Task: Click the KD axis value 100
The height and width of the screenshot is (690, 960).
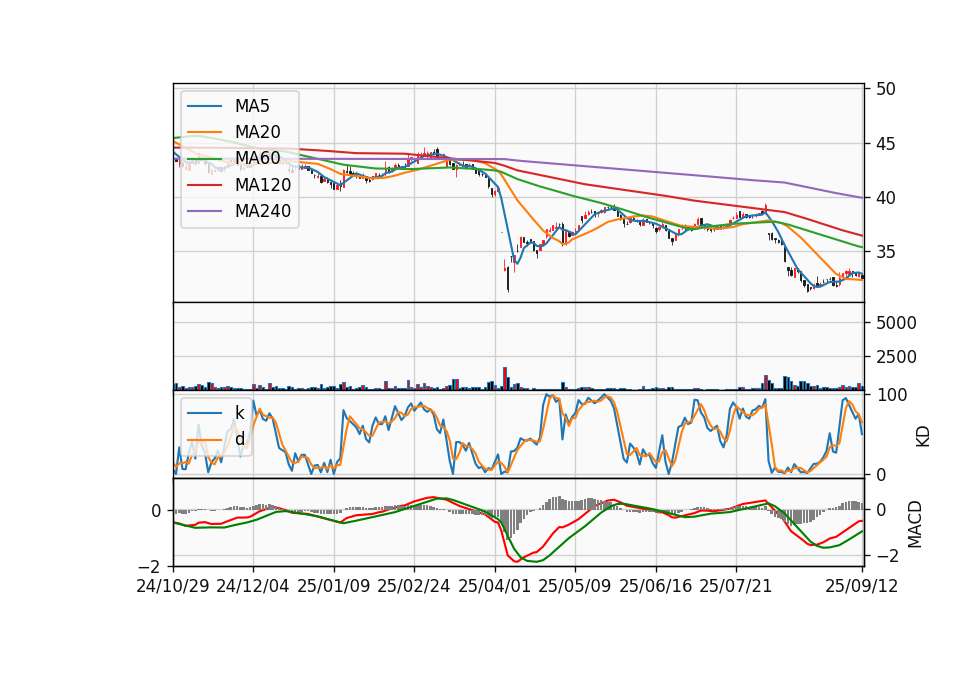Action: pyautogui.click(x=892, y=395)
